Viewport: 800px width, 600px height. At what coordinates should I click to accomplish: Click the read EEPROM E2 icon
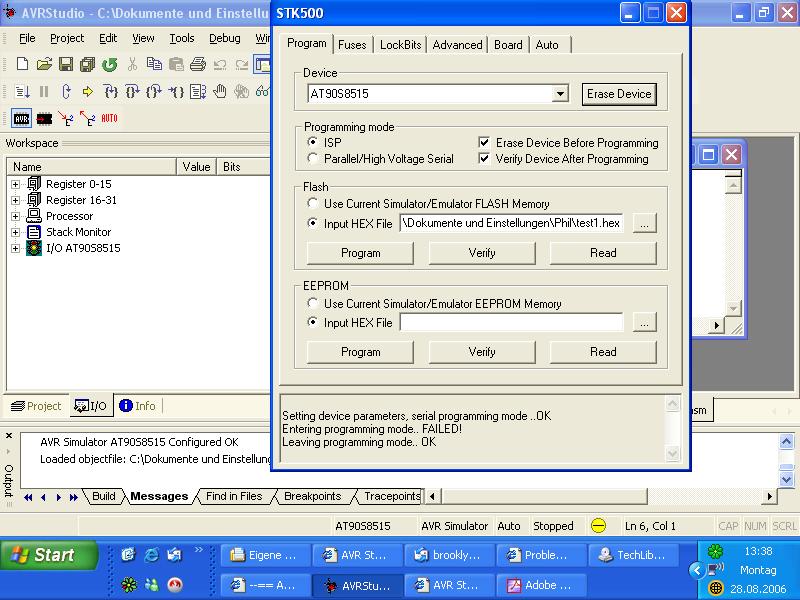(88, 119)
